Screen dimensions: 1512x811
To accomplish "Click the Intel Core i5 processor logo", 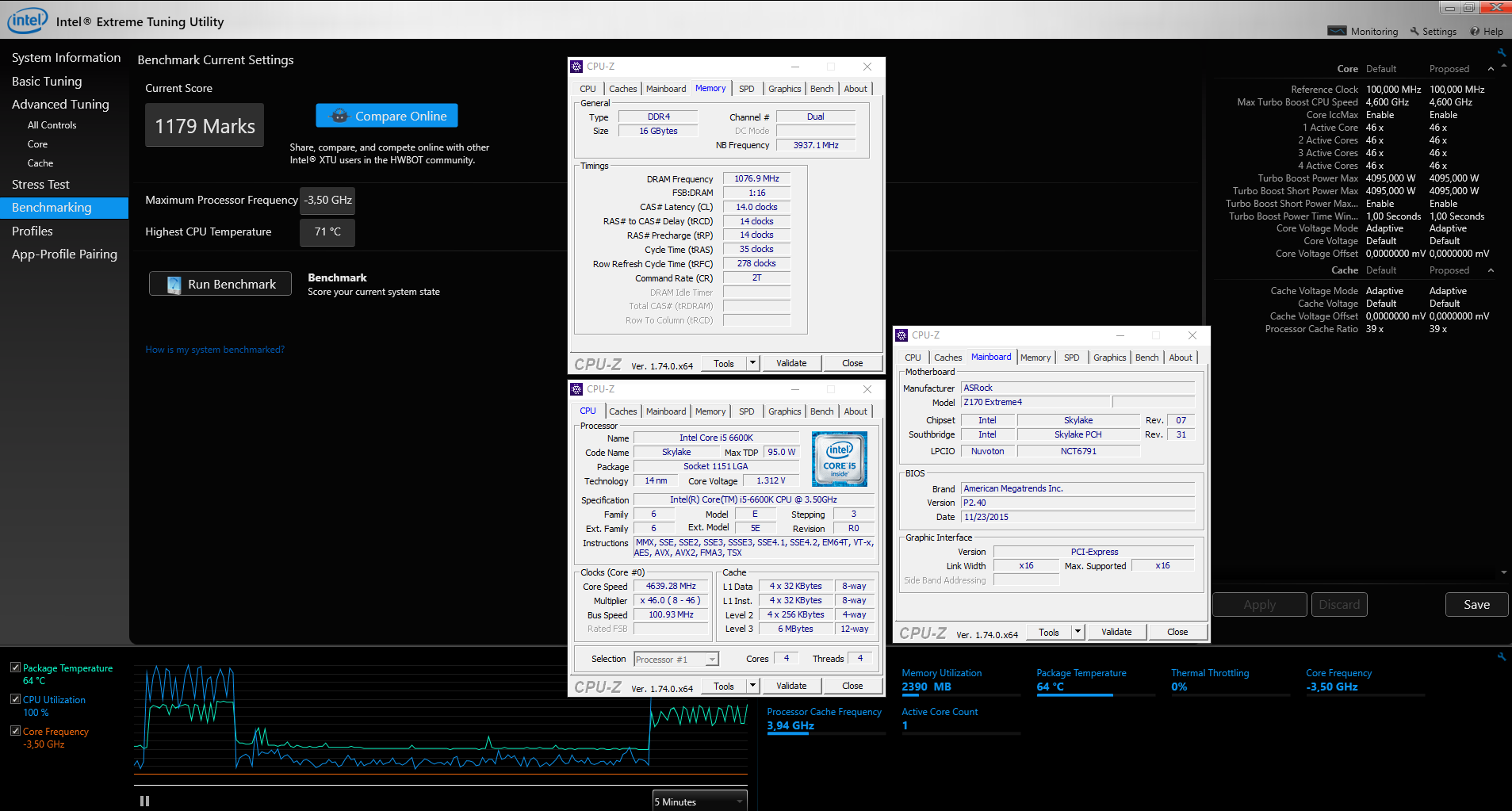I will [840, 458].
